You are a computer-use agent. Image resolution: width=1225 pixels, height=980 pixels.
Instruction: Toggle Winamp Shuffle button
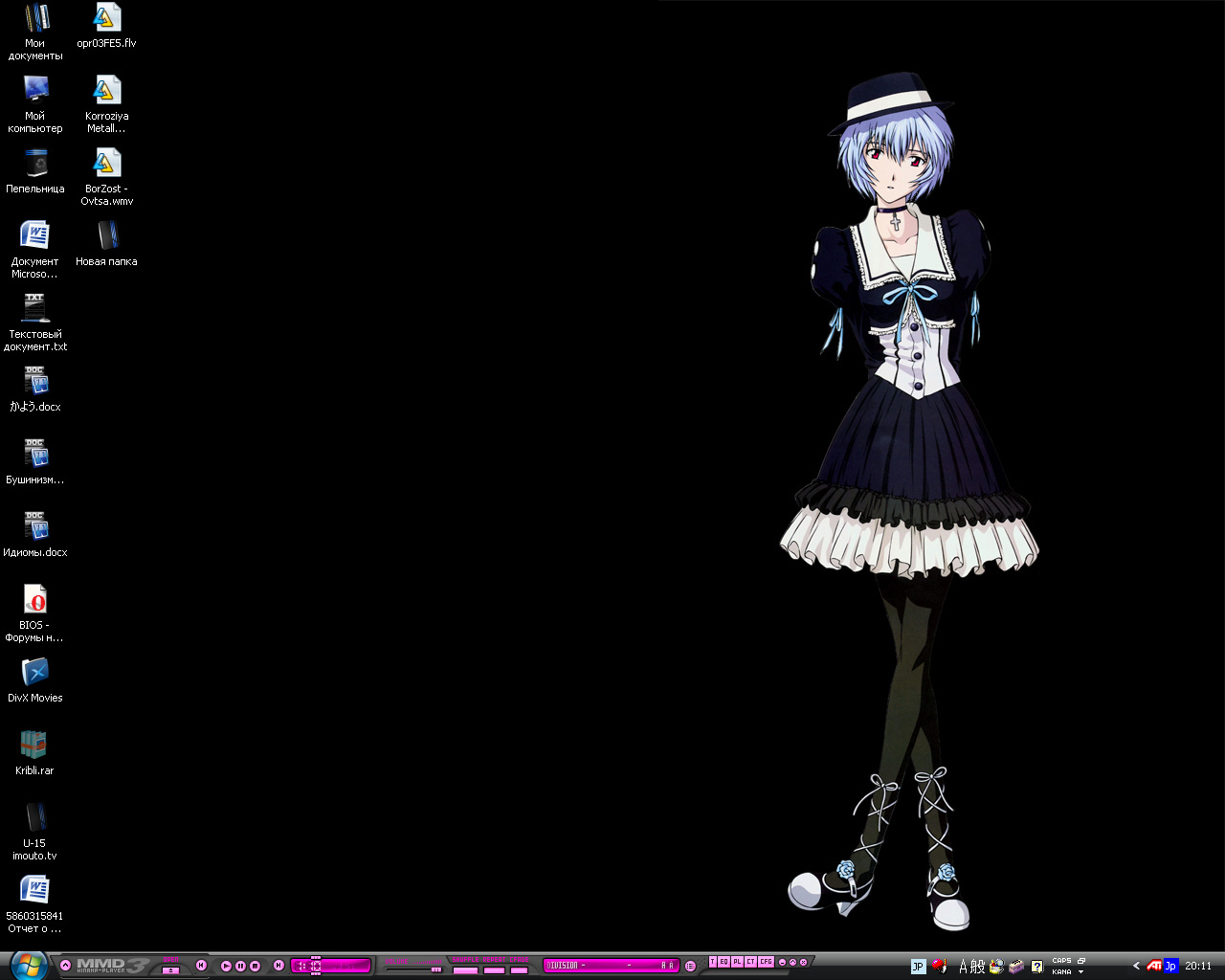point(465,970)
